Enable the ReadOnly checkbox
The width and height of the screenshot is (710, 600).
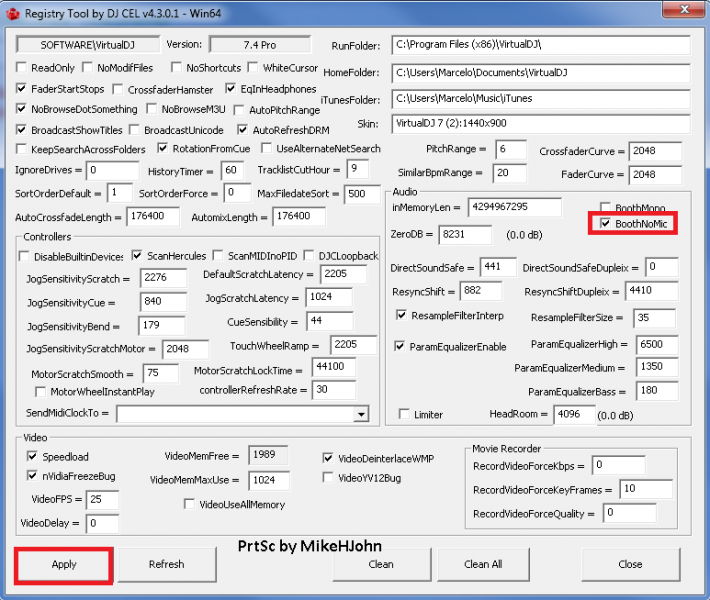(x=21, y=67)
